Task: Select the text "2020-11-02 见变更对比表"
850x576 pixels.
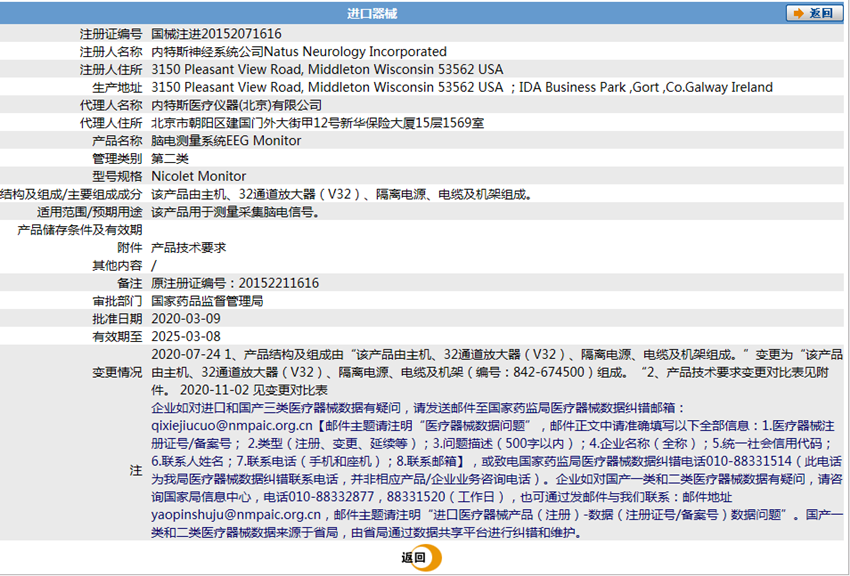Action: (x=254, y=390)
